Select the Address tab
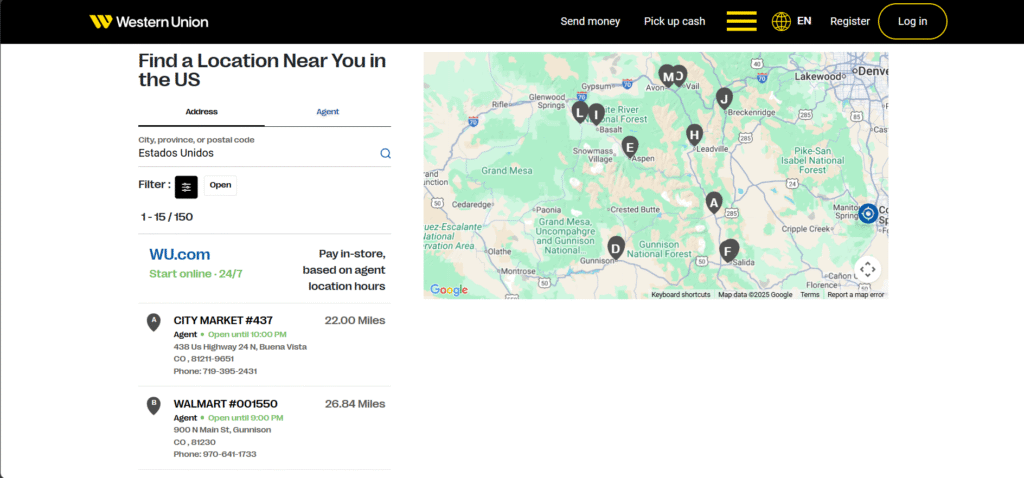This screenshot has width=1024, height=478. click(201, 112)
